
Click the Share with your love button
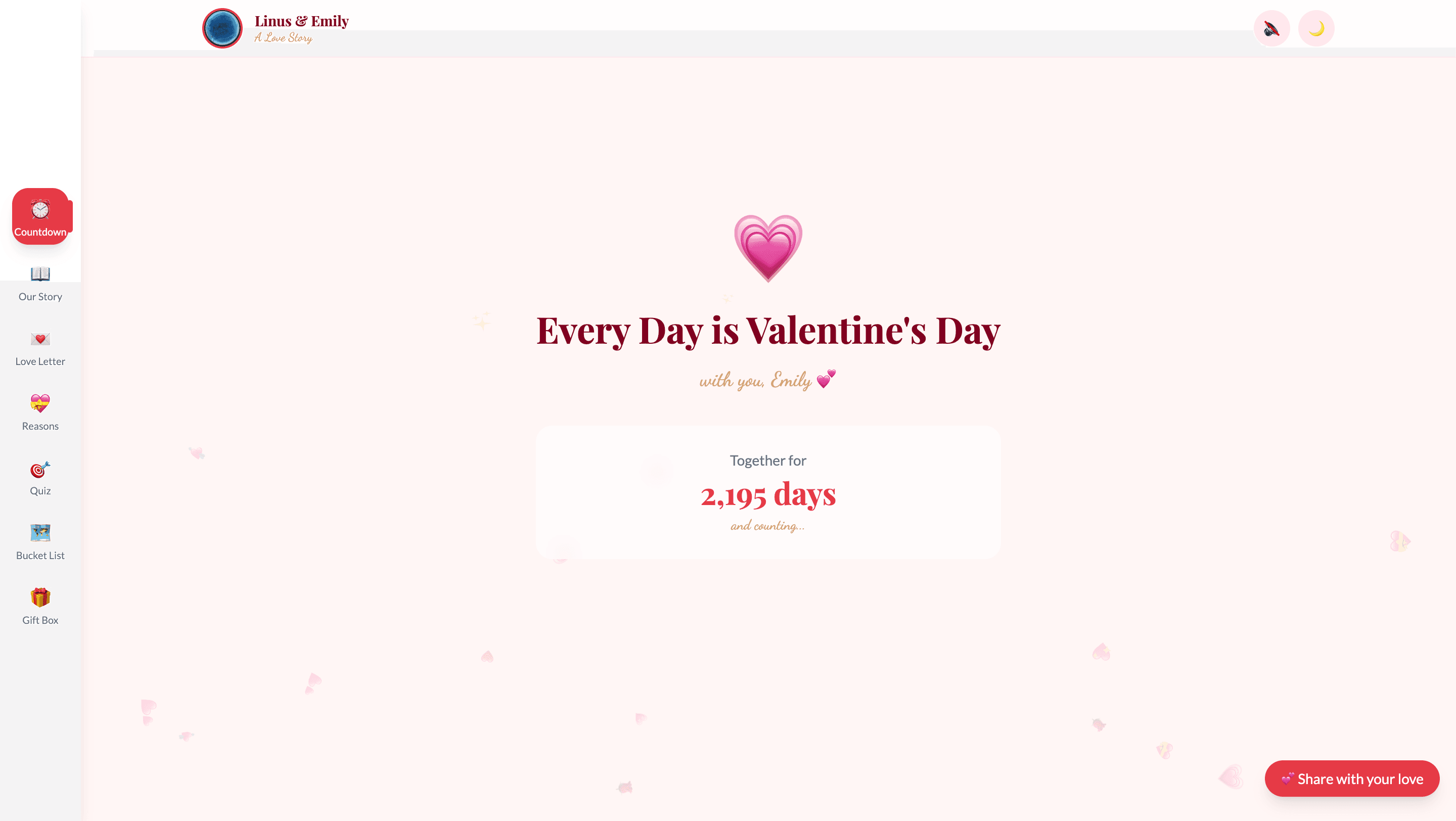pyautogui.click(x=1351, y=779)
